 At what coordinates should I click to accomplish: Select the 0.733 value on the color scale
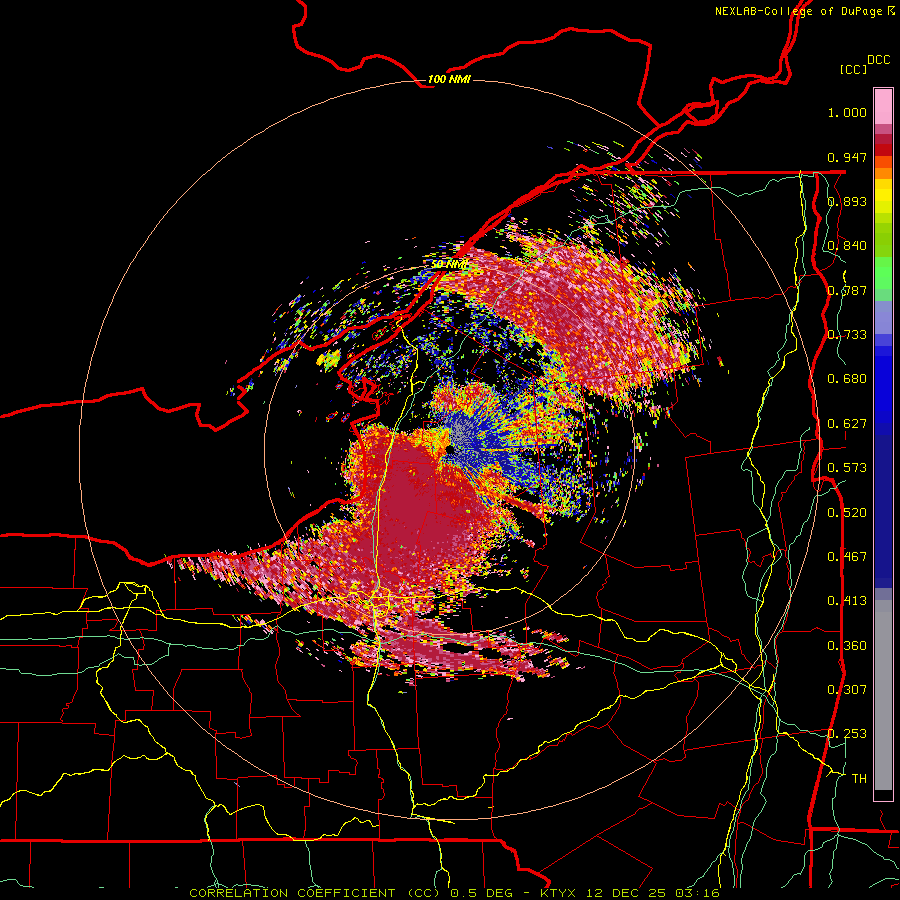pos(847,335)
